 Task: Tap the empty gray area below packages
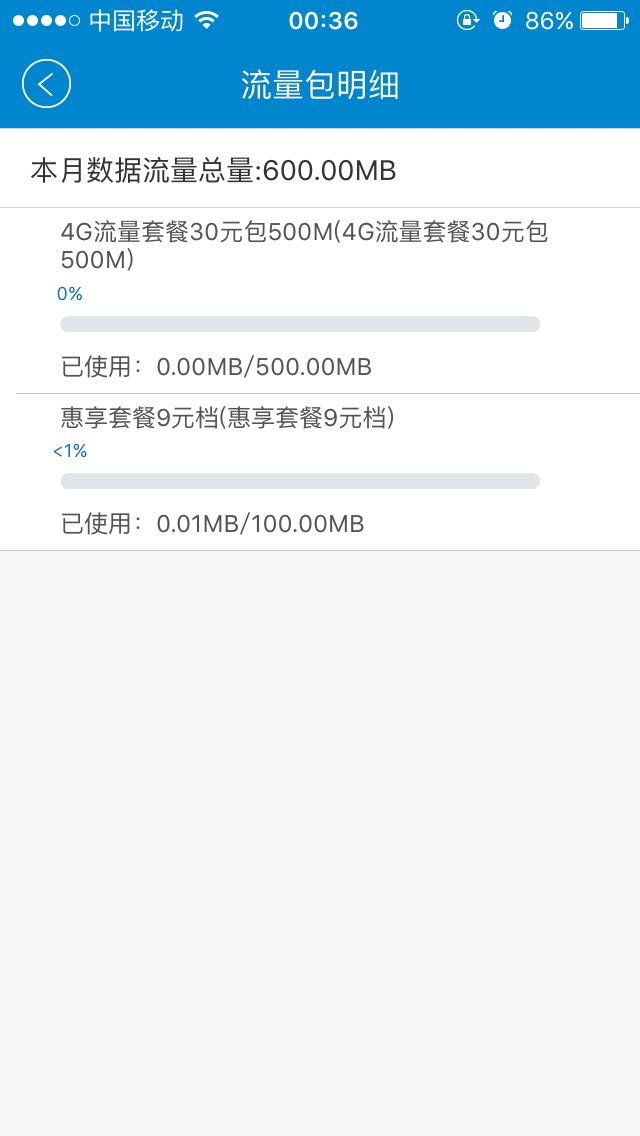pyautogui.click(x=320, y=840)
